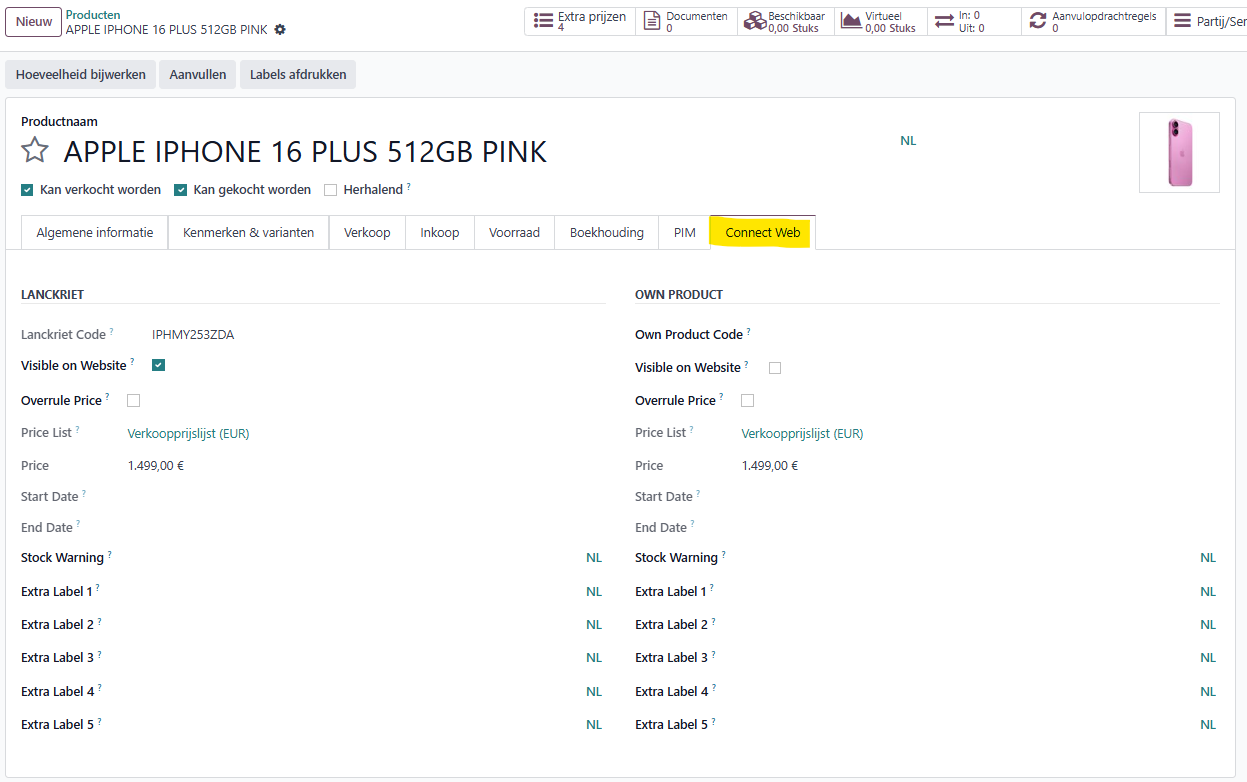Enable Own Product Overrule Price checkbox
Viewport: 1247px width, 782px height.
pyautogui.click(x=748, y=400)
